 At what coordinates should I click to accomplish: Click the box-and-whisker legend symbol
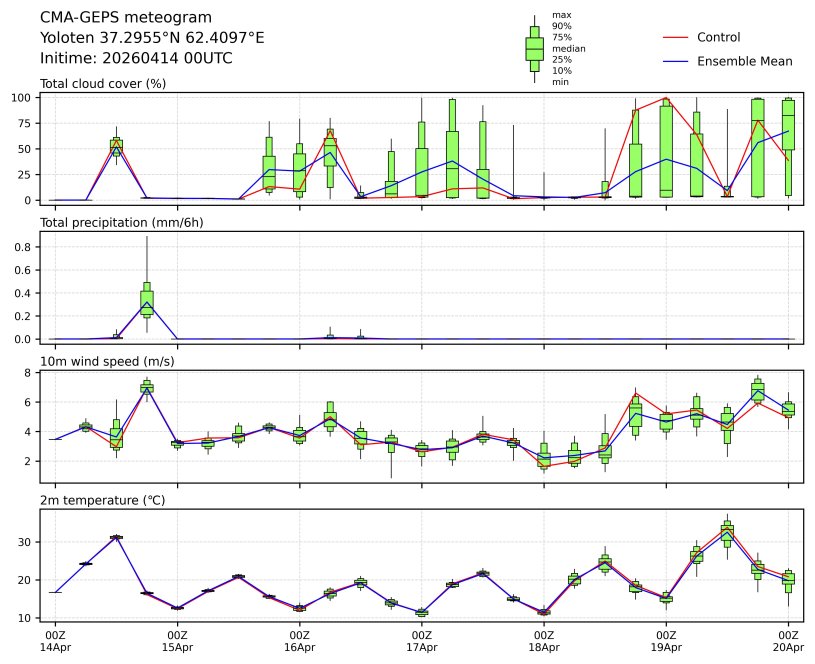534,48
